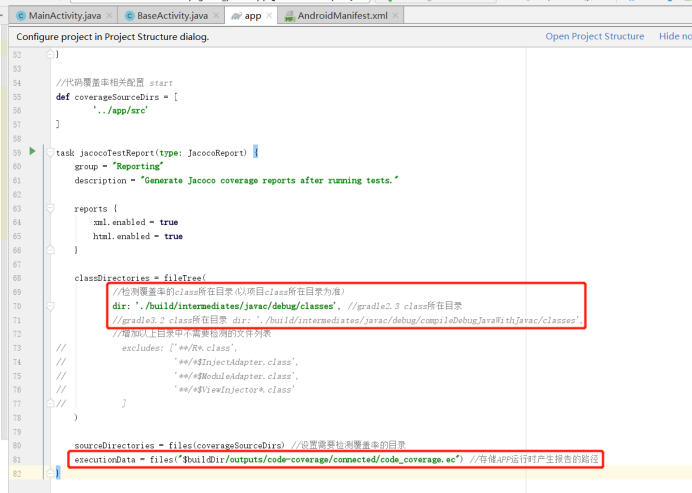Click the Java class icon on BaseActivity.java tab

129,16
